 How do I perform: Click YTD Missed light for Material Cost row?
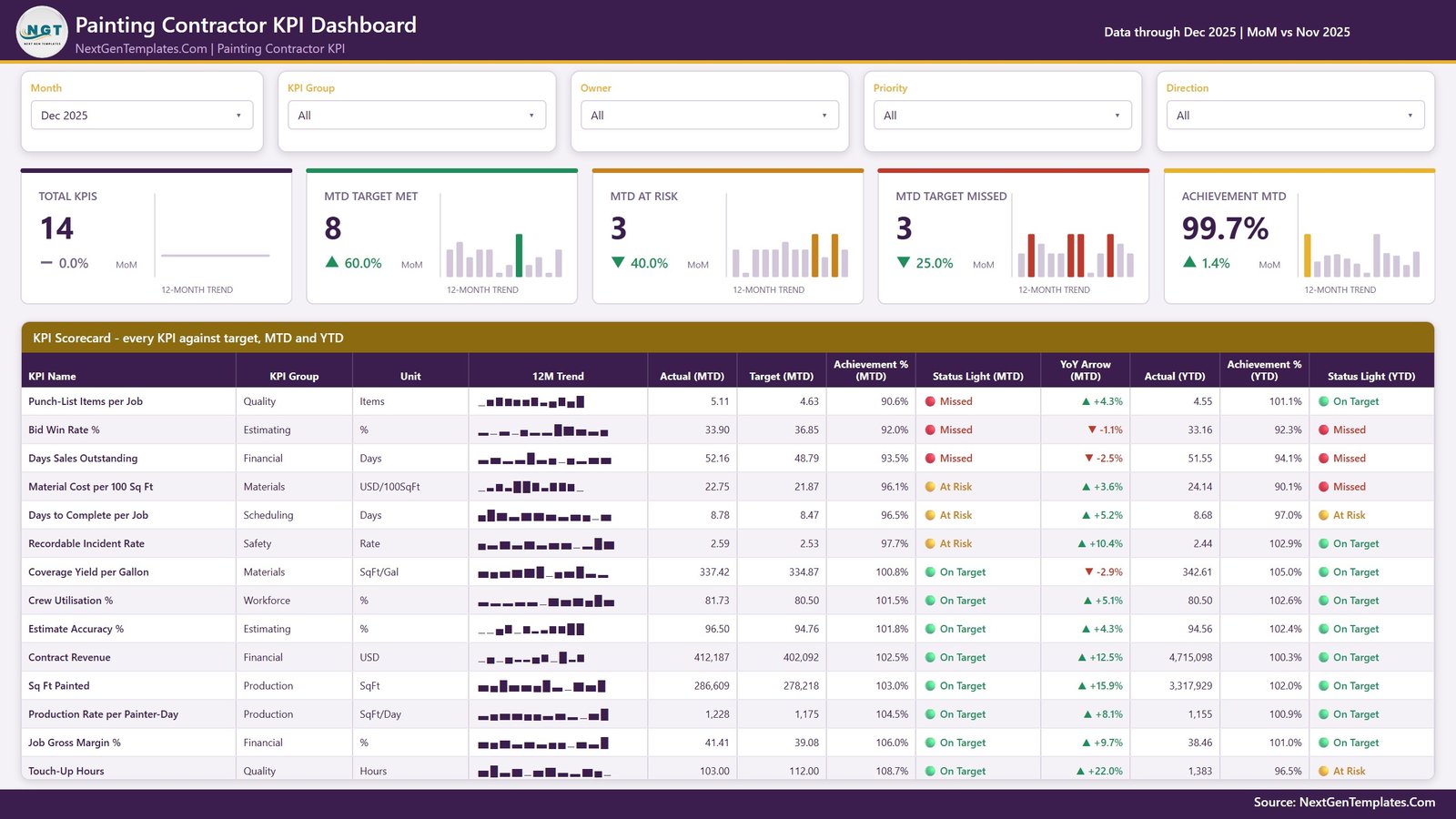(1324, 487)
